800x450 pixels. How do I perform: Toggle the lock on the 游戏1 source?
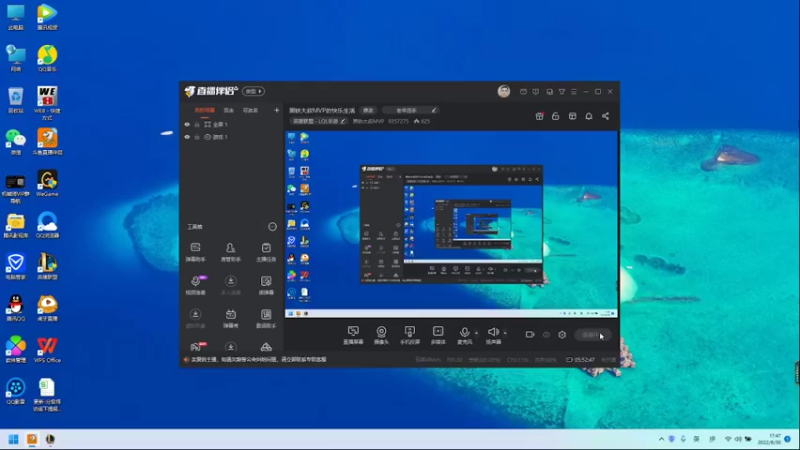[x=197, y=137]
